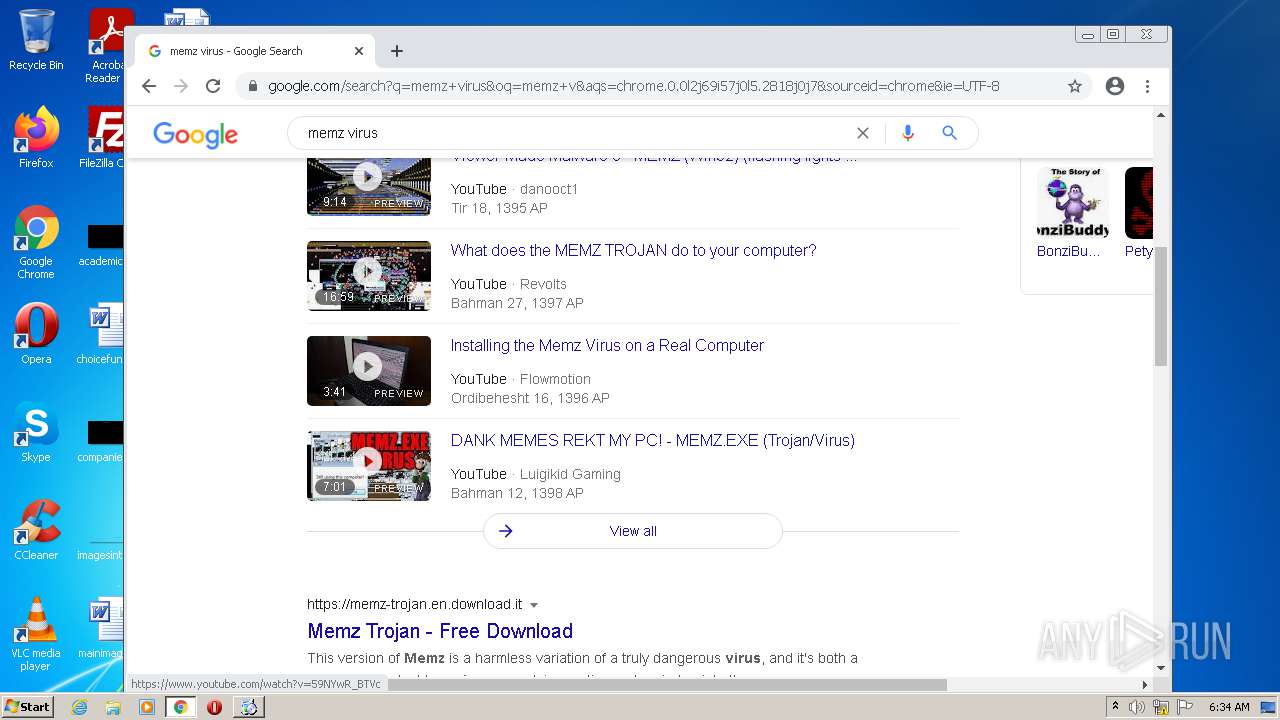Click the volume speaker tray icon
Image resolution: width=1280 pixels, height=720 pixels.
pos(1137,707)
